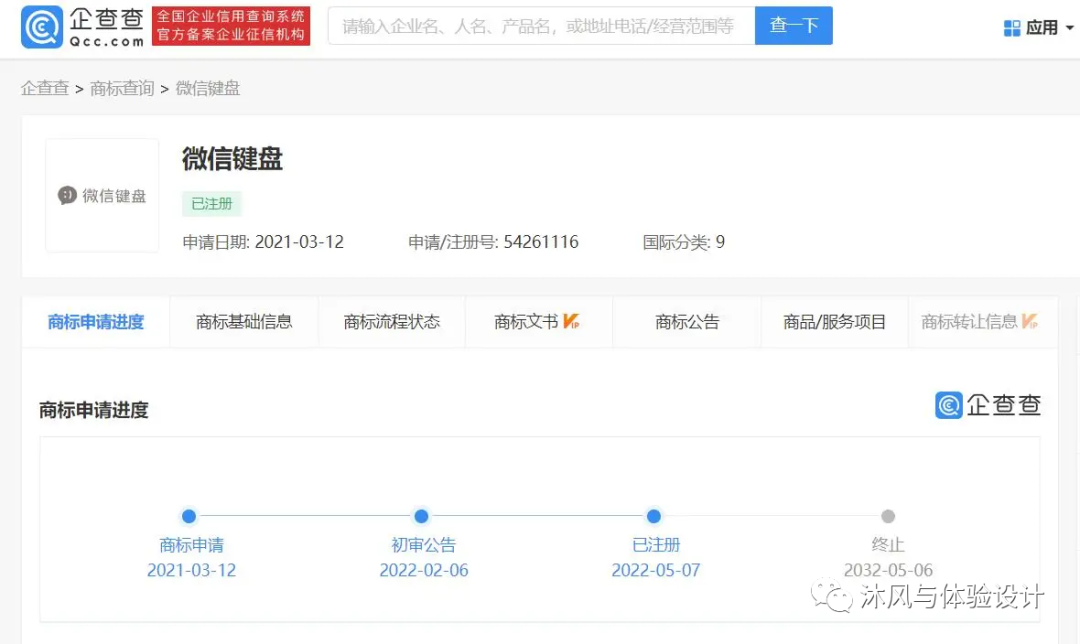
Task: Click the 商标申请 timeline dot
Action: point(189,516)
